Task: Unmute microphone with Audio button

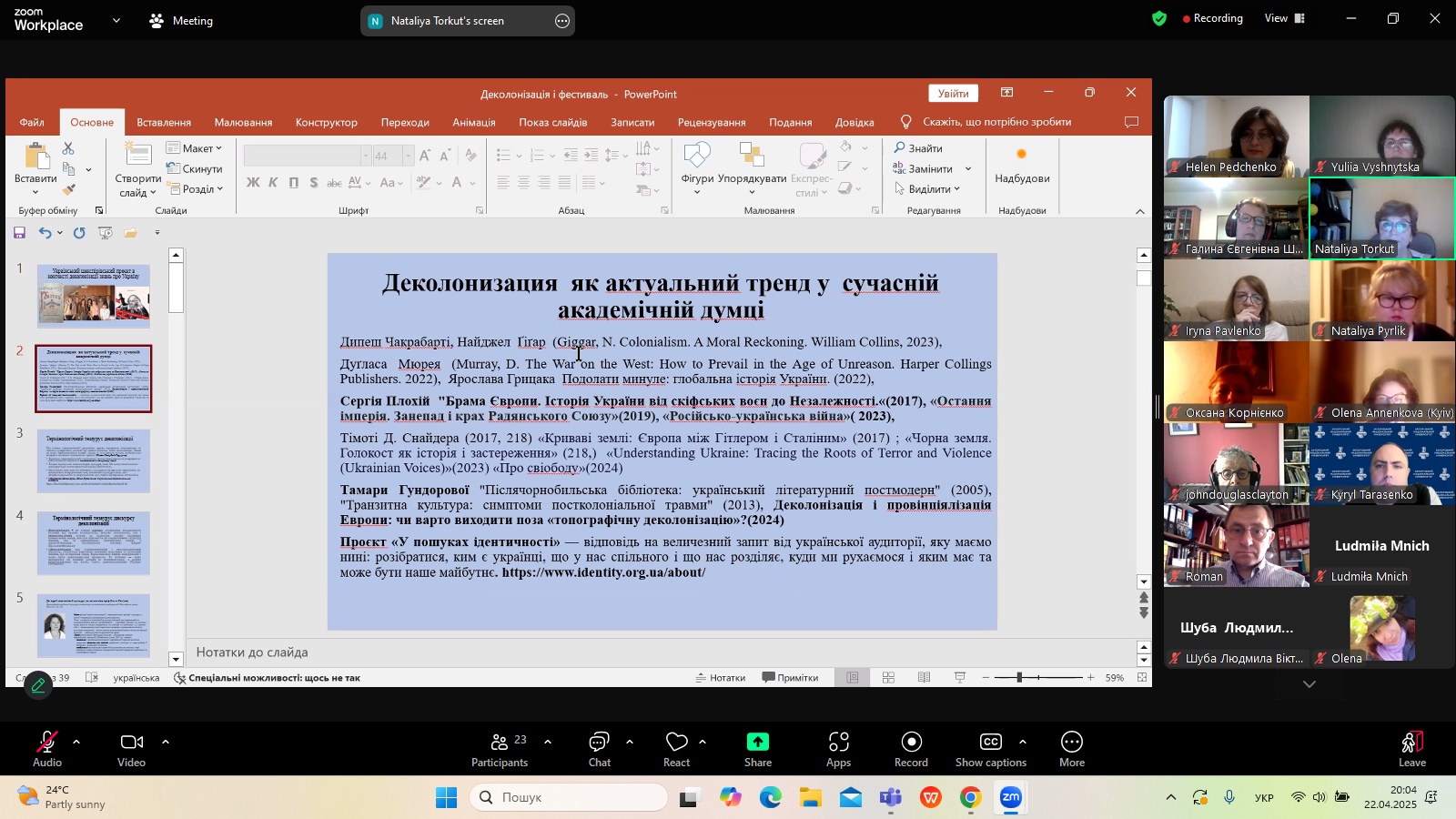Action: pos(47,743)
